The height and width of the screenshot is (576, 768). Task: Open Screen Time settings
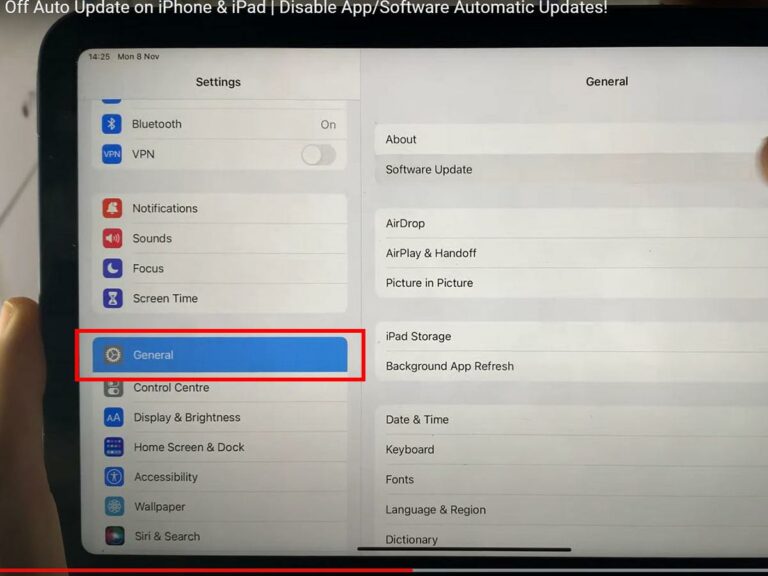[220, 298]
